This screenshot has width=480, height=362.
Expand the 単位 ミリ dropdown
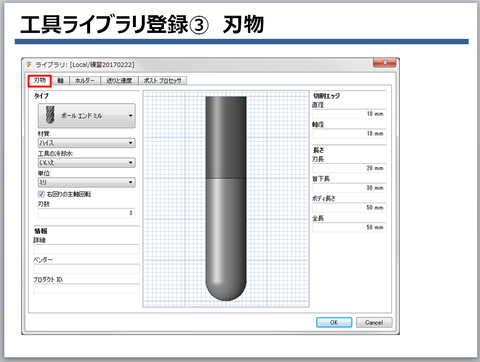tap(87, 182)
